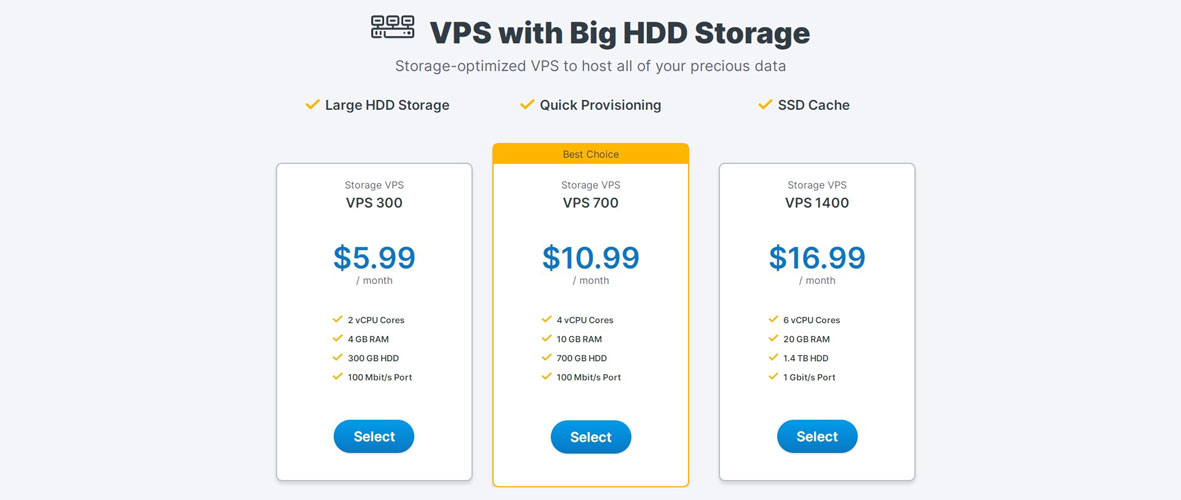This screenshot has height=500, width=1181.
Task: Click the Best Choice banner
Action: (591, 154)
